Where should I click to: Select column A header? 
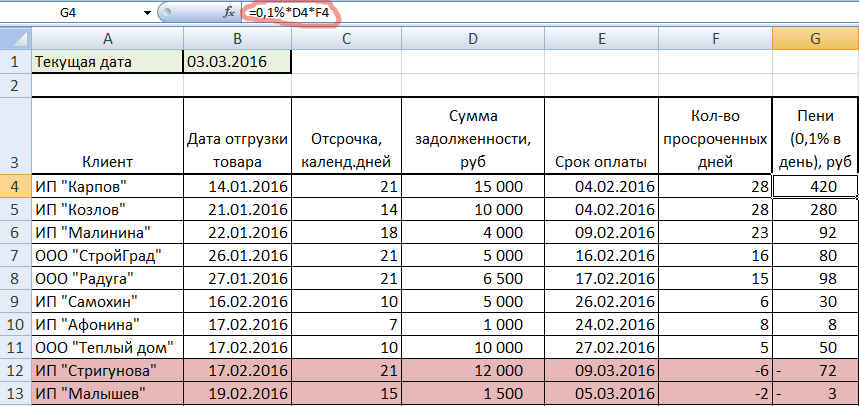point(107,38)
